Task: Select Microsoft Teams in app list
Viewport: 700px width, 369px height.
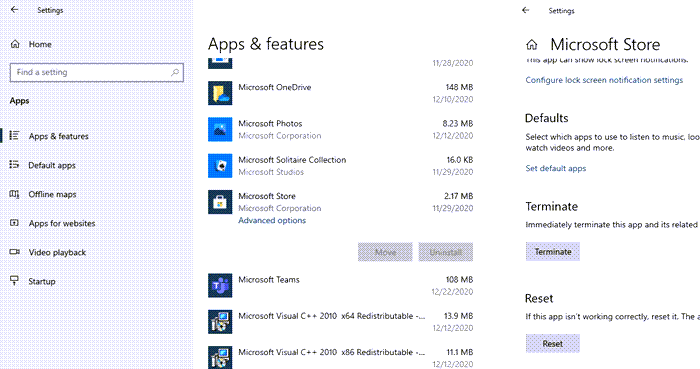Action: click(x=340, y=286)
